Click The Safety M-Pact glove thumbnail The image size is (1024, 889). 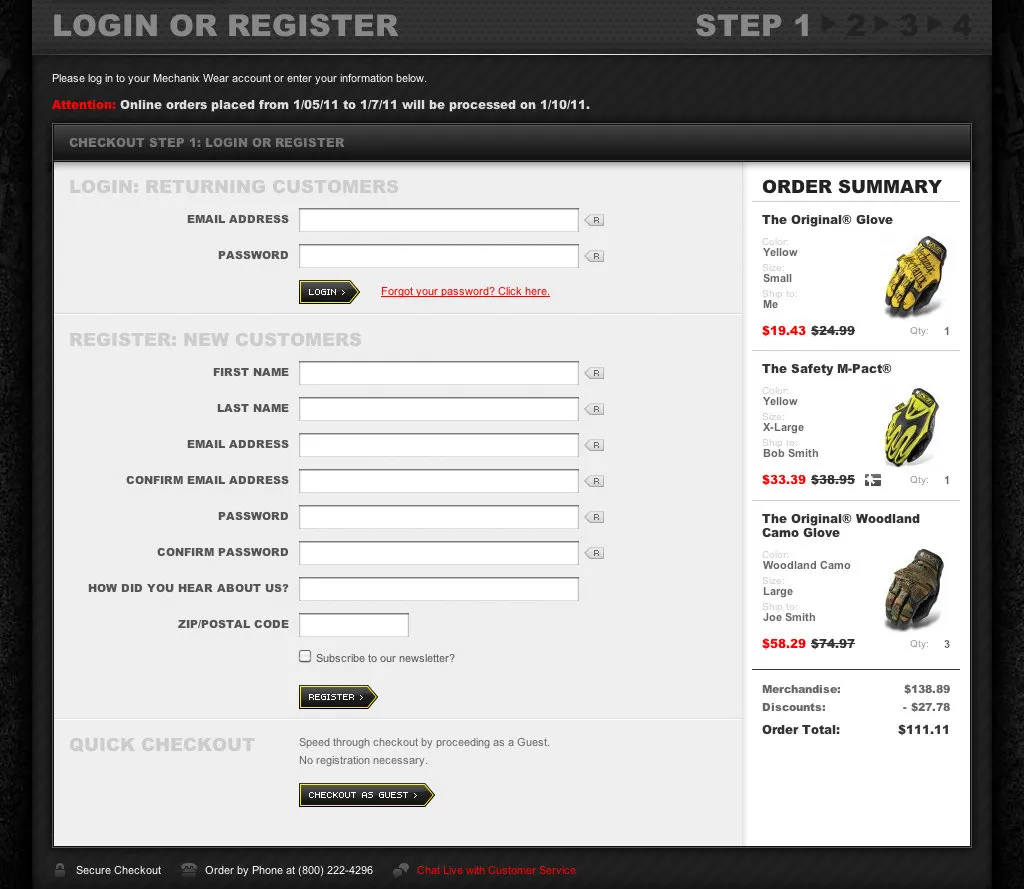(912, 427)
